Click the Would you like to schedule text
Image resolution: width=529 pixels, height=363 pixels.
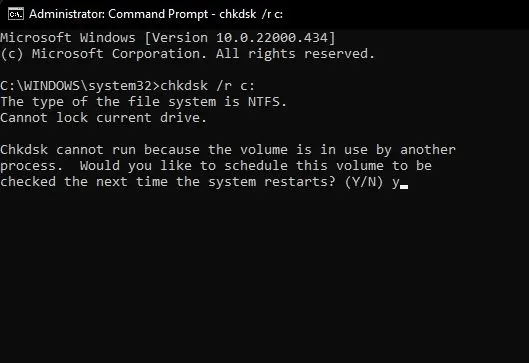(x=184, y=166)
